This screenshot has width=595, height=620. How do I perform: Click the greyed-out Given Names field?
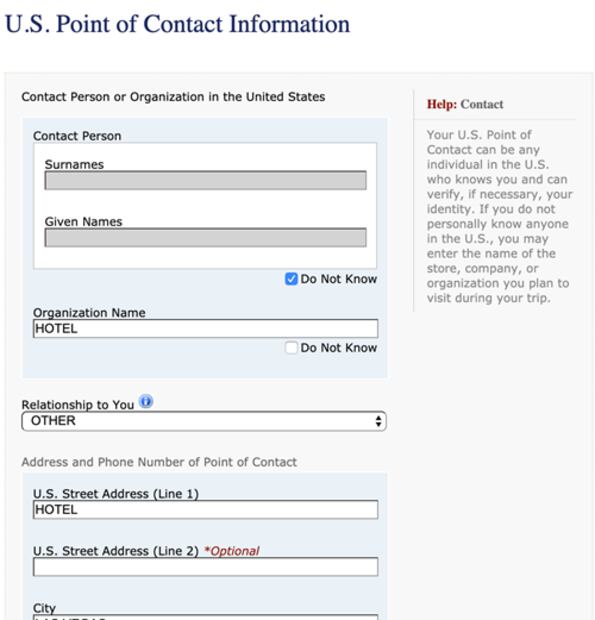point(206,238)
